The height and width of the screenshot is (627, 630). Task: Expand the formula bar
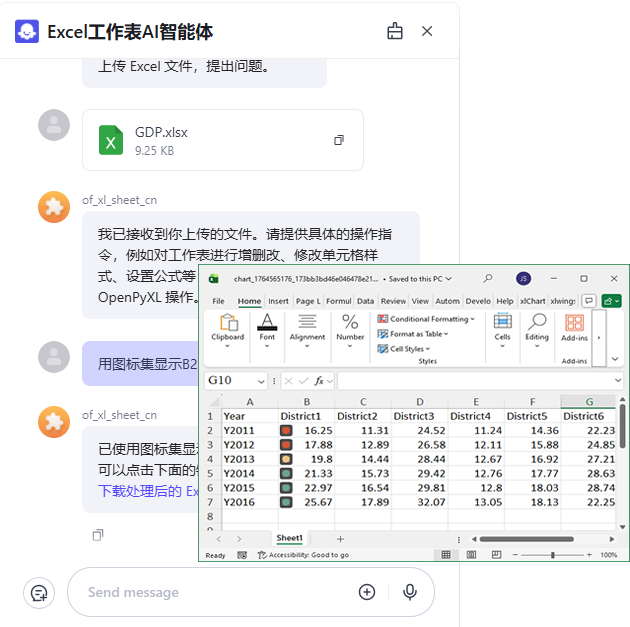[x=618, y=380]
